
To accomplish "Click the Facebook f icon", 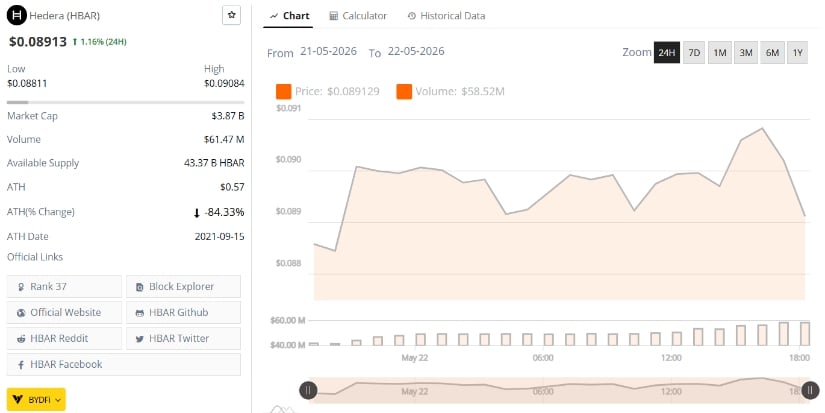I will coord(21,365).
